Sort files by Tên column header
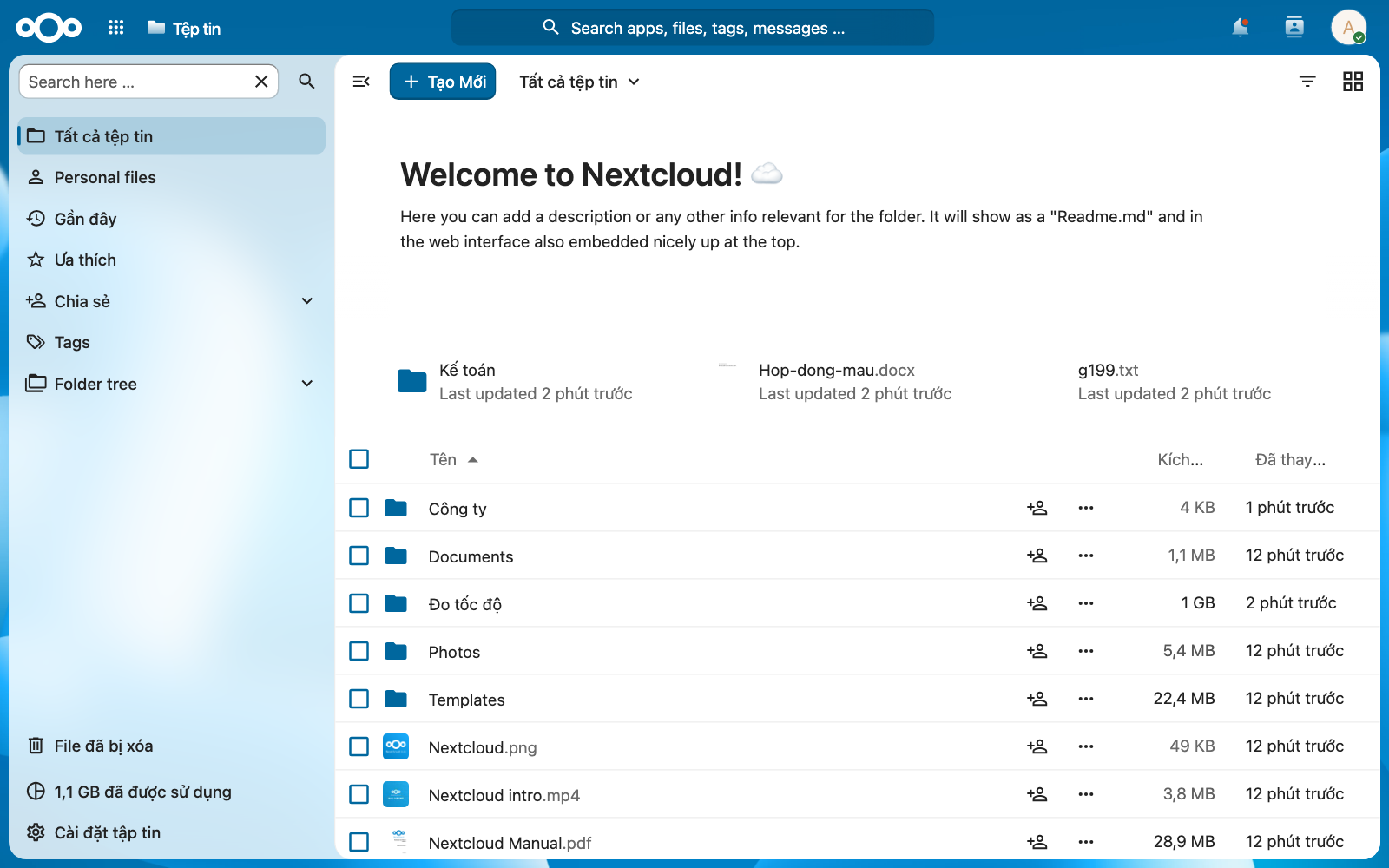 (x=454, y=460)
